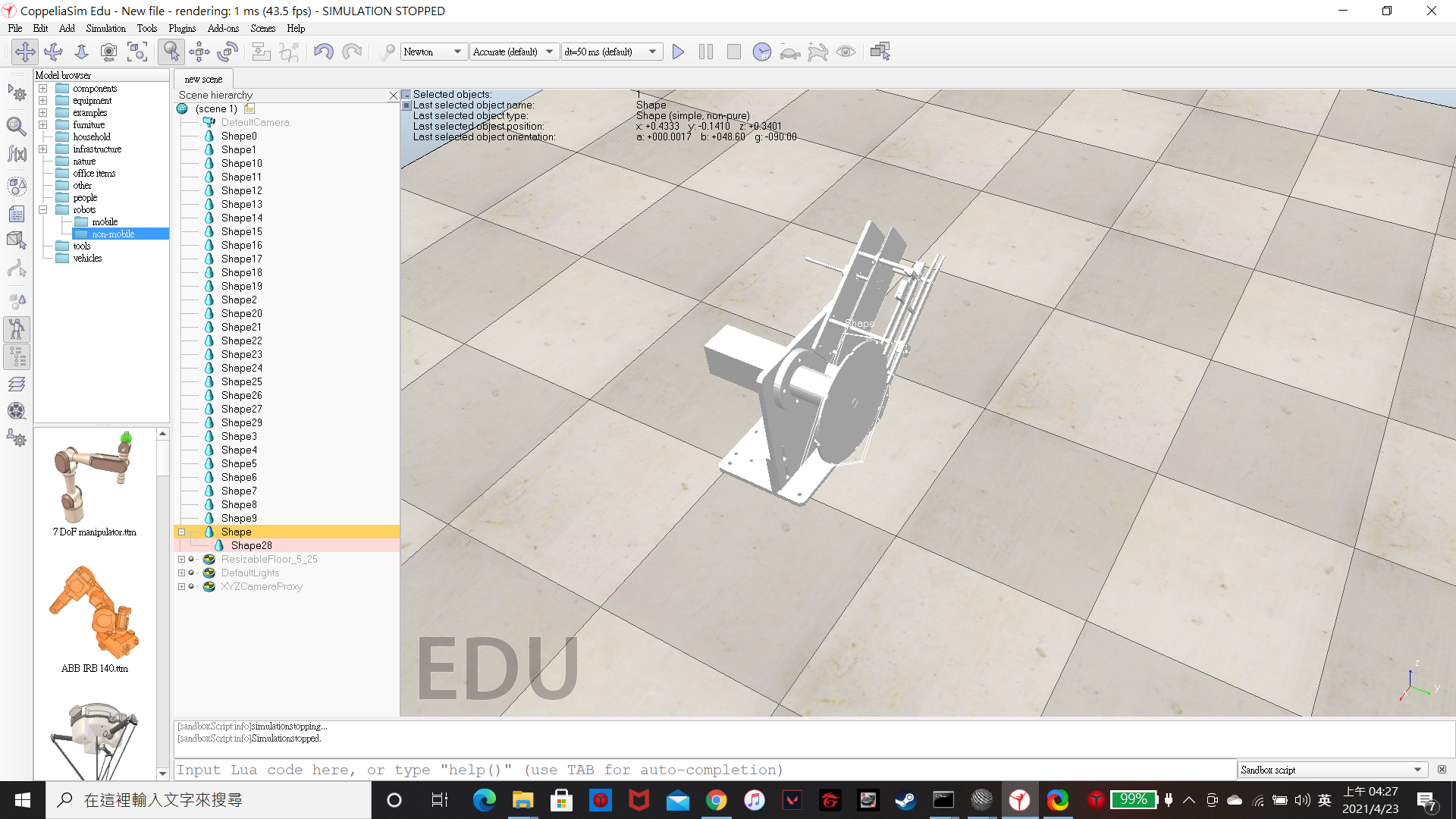Viewport: 1456px width, 819px height.
Task: Click the fit-to-view toolbar icon
Action: click(x=137, y=52)
